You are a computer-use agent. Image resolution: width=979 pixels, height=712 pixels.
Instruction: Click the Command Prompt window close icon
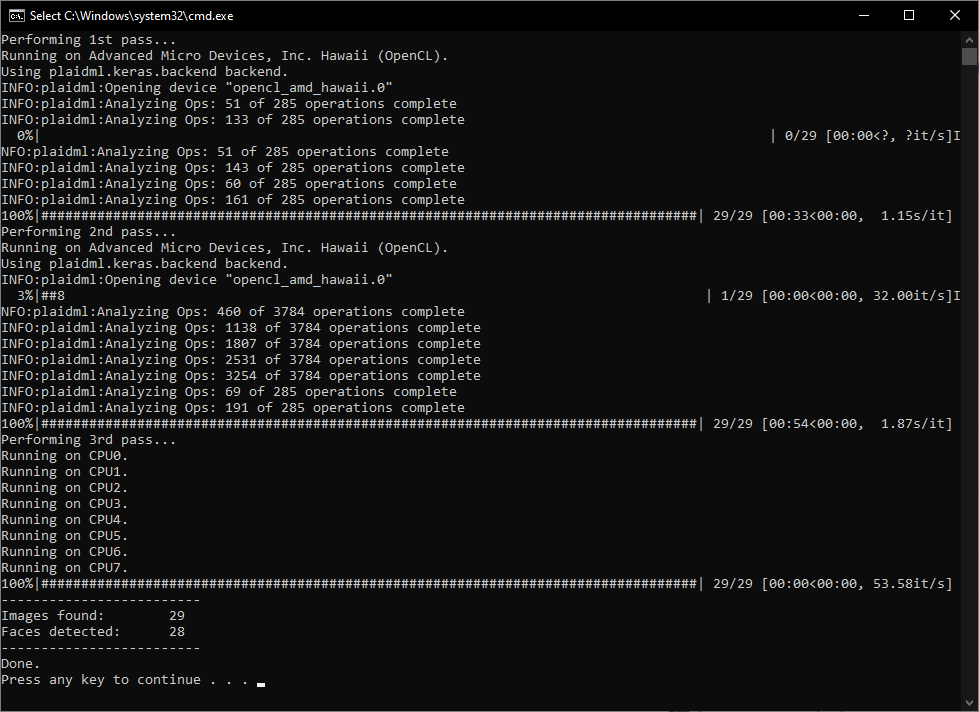point(954,15)
